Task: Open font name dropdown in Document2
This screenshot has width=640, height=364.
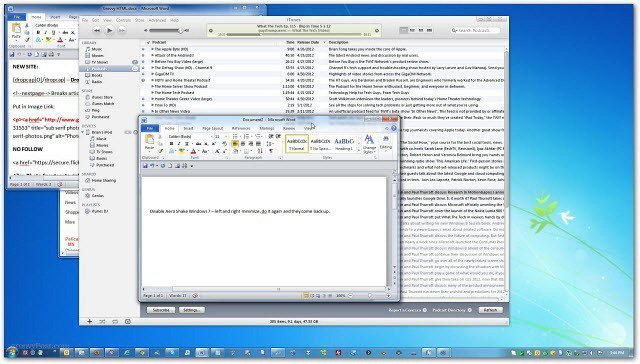Action: coord(211,136)
